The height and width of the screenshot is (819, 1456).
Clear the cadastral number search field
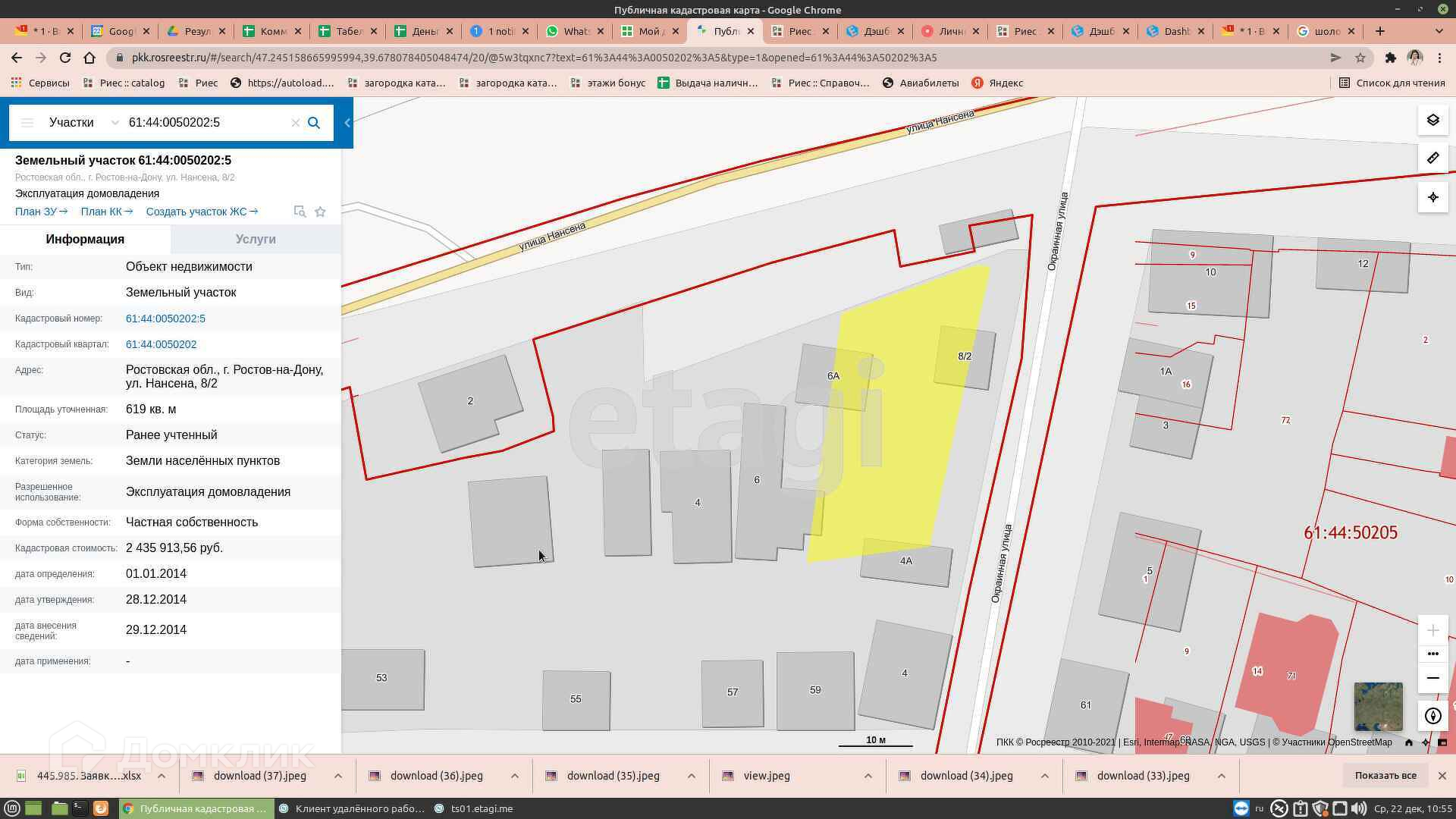click(296, 123)
